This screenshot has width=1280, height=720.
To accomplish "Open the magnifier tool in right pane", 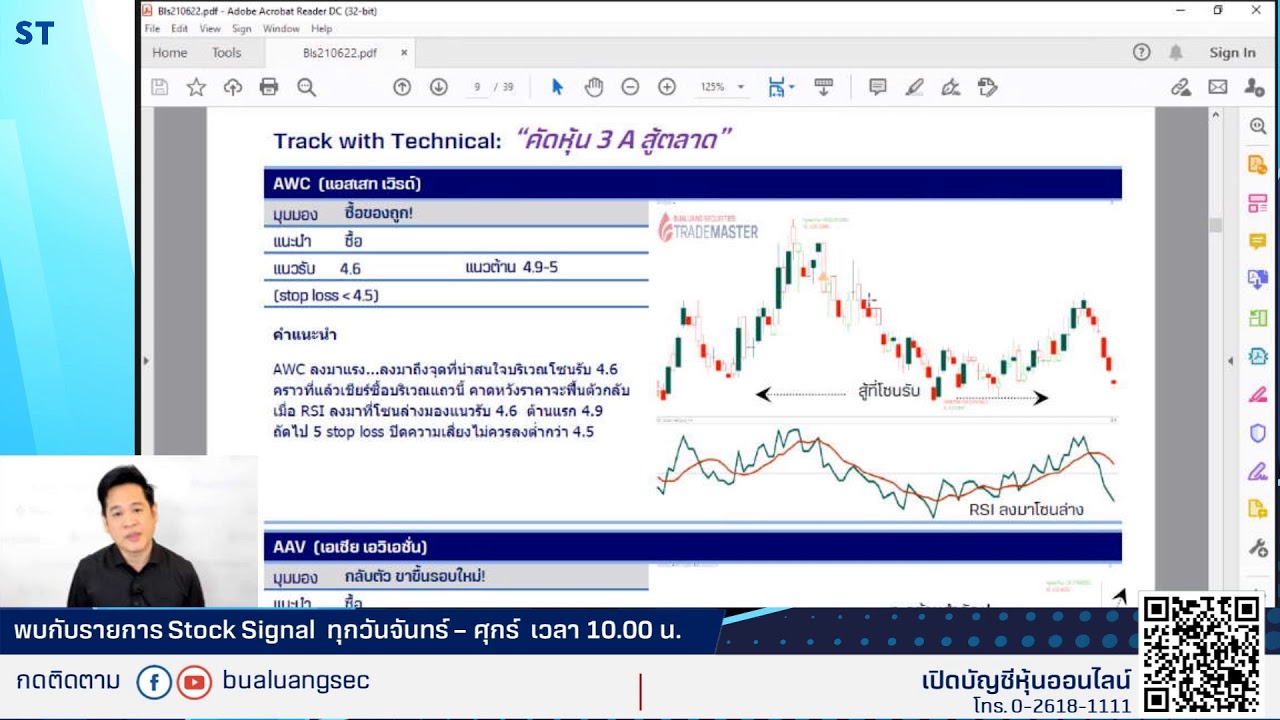I will click(1258, 126).
